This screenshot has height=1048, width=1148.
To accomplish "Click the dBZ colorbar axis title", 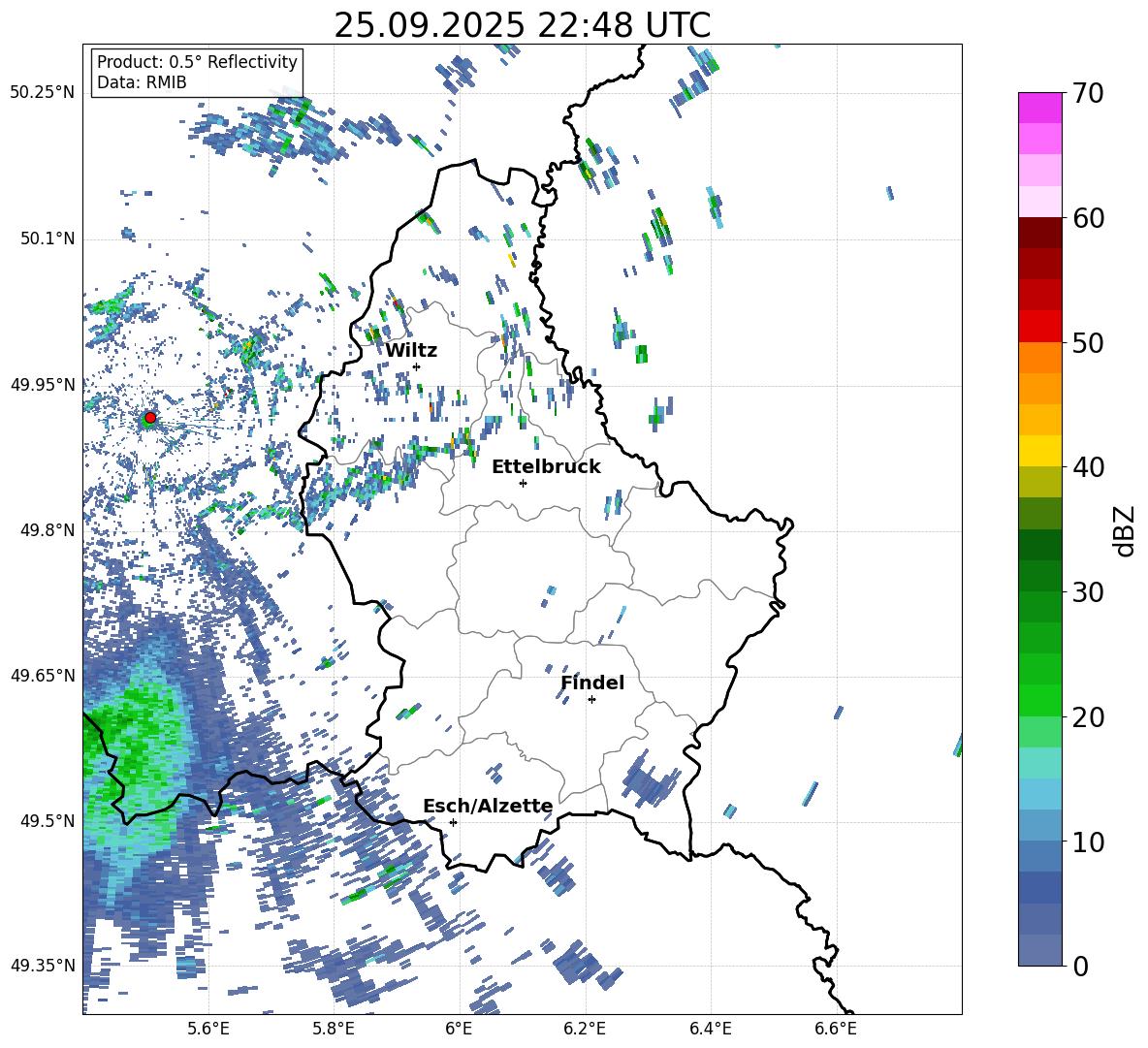I will (1126, 530).
